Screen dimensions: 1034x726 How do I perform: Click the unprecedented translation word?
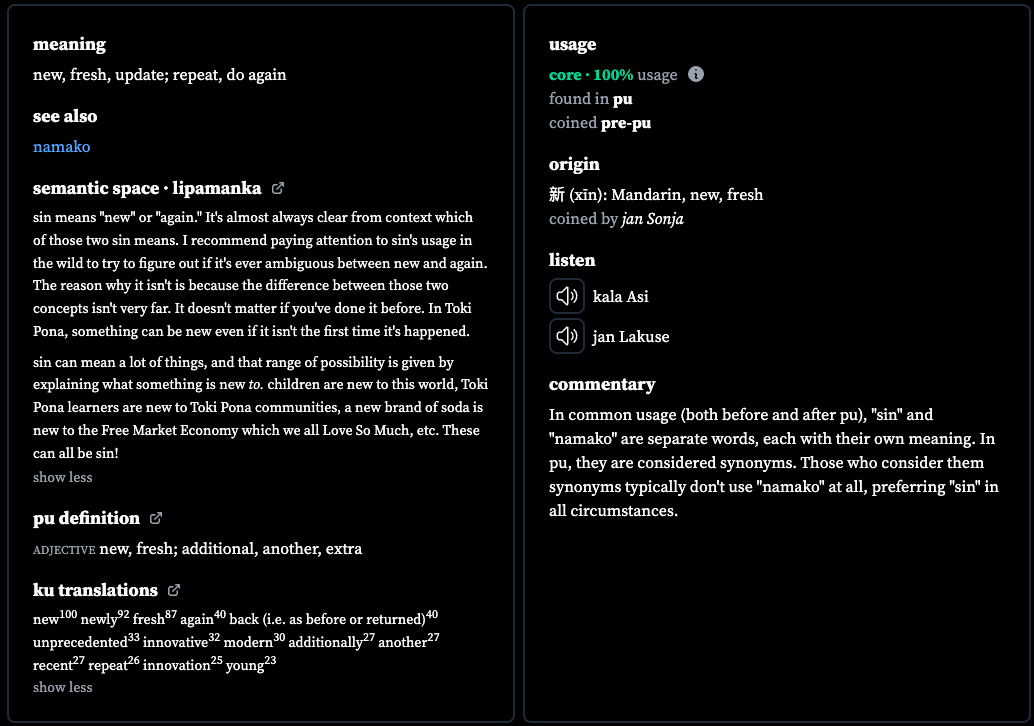coord(80,642)
